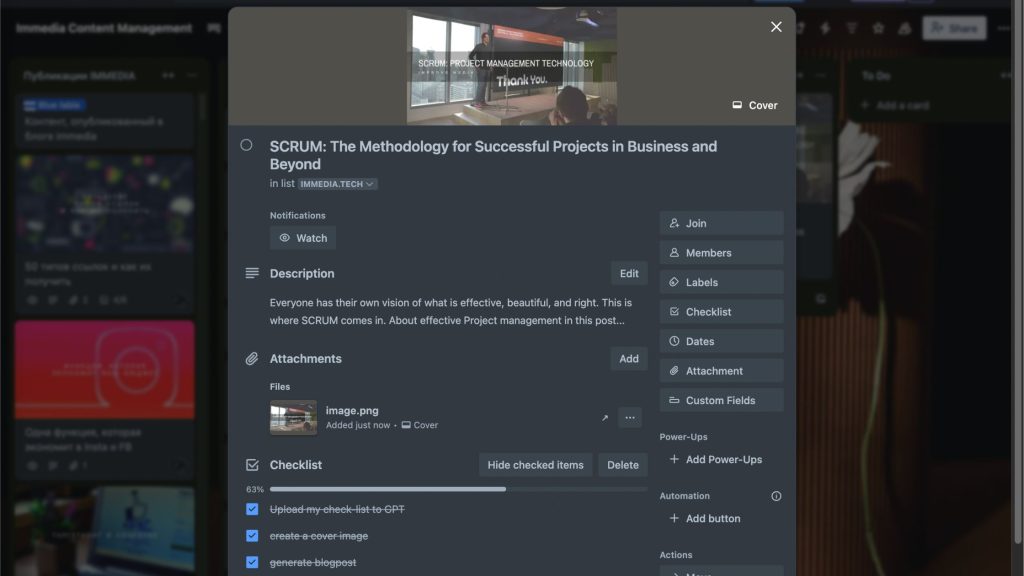The width and height of the screenshot is (1024, 576).
Task: Open the image.png attachment thumbnail
Action: [x=293, y=418]
